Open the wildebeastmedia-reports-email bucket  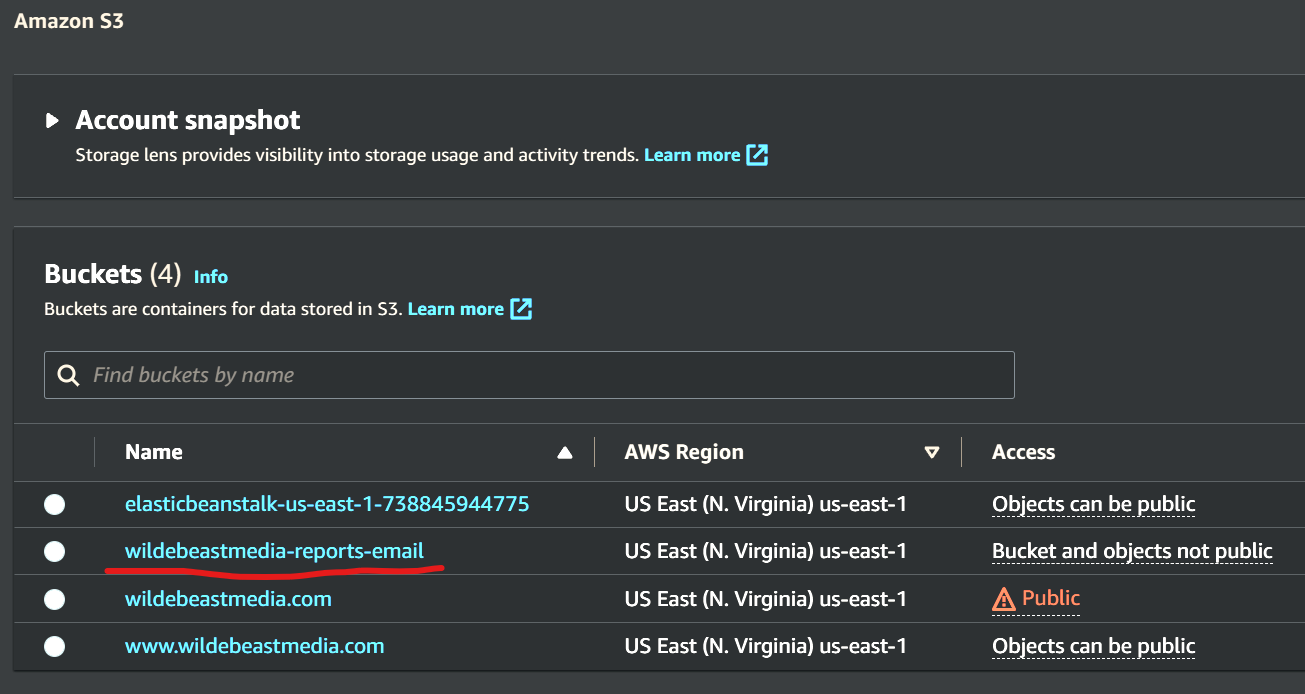274,551
